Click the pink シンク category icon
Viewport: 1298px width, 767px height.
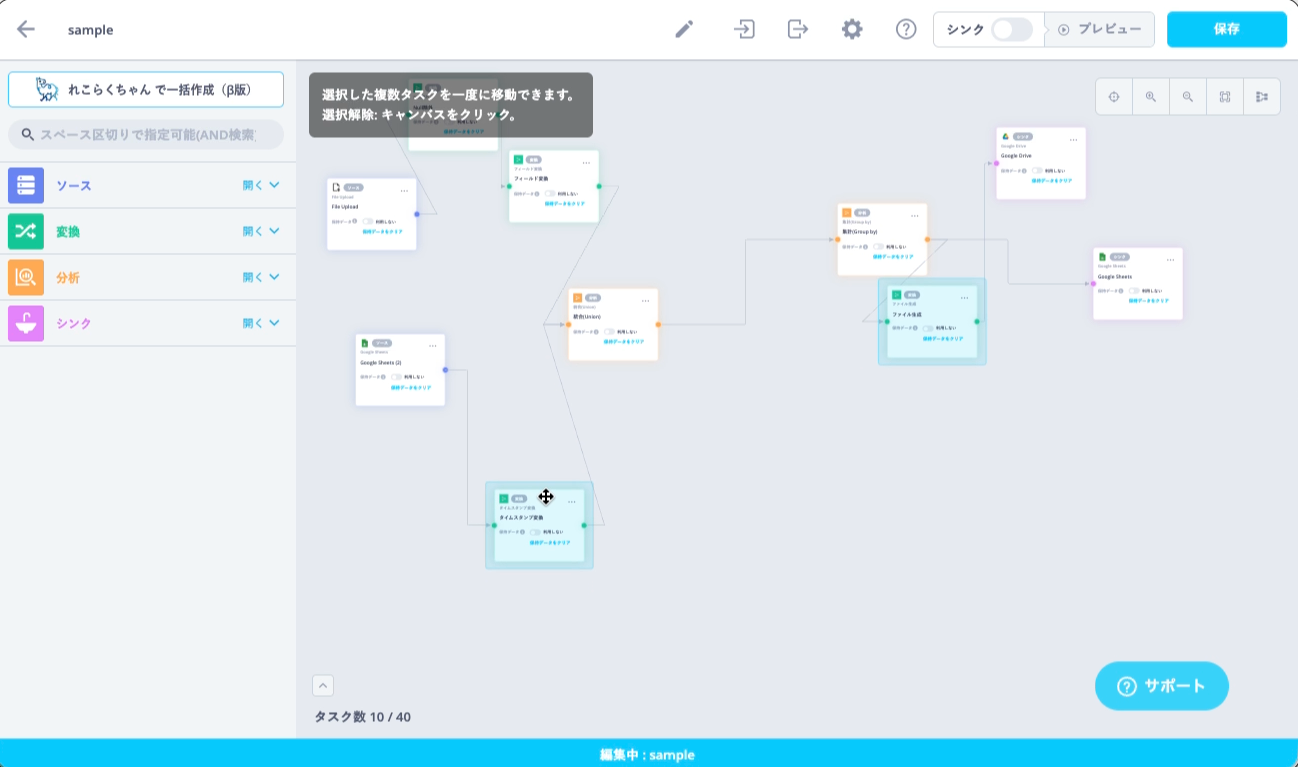click(26, 323)
